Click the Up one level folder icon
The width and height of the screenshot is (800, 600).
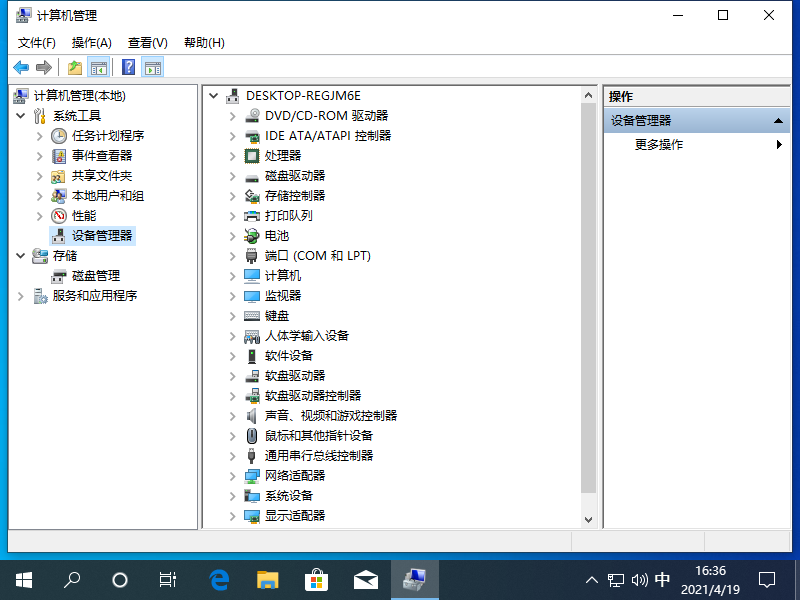75,67
